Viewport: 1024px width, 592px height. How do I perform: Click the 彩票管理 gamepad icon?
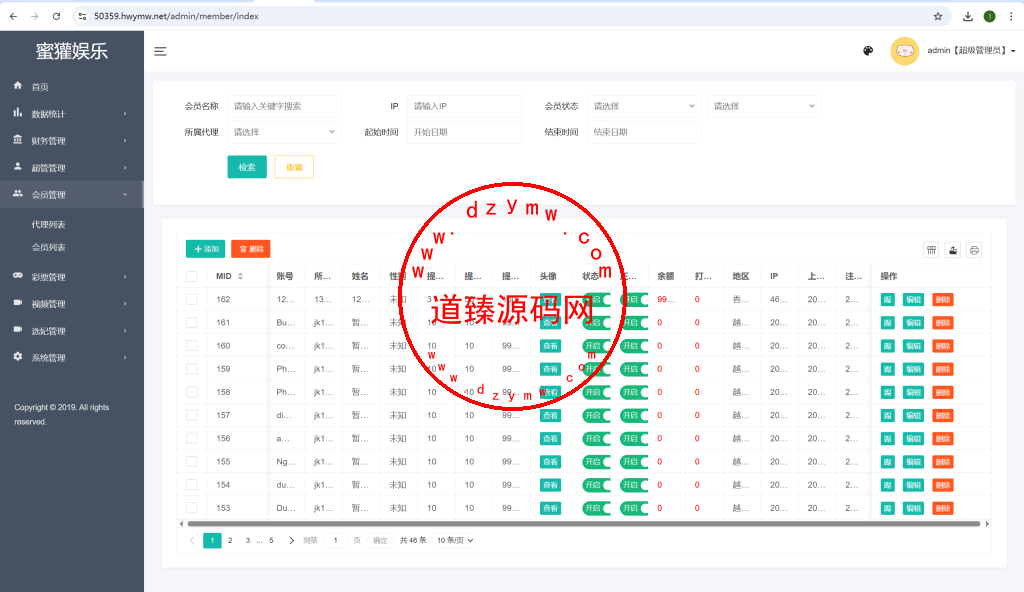pyautogui.click(x=18, y=276)
